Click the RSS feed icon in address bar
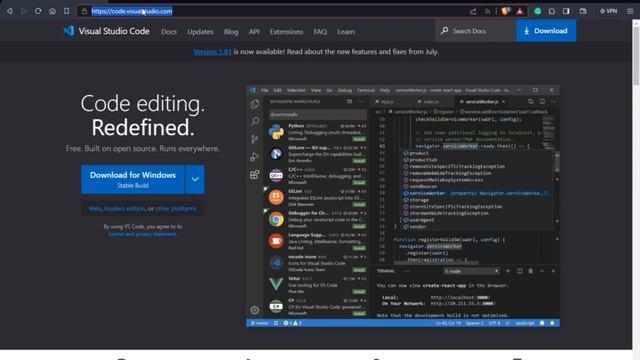The width and height of the screenshot is (640, 360). click(x=487, y=11)
